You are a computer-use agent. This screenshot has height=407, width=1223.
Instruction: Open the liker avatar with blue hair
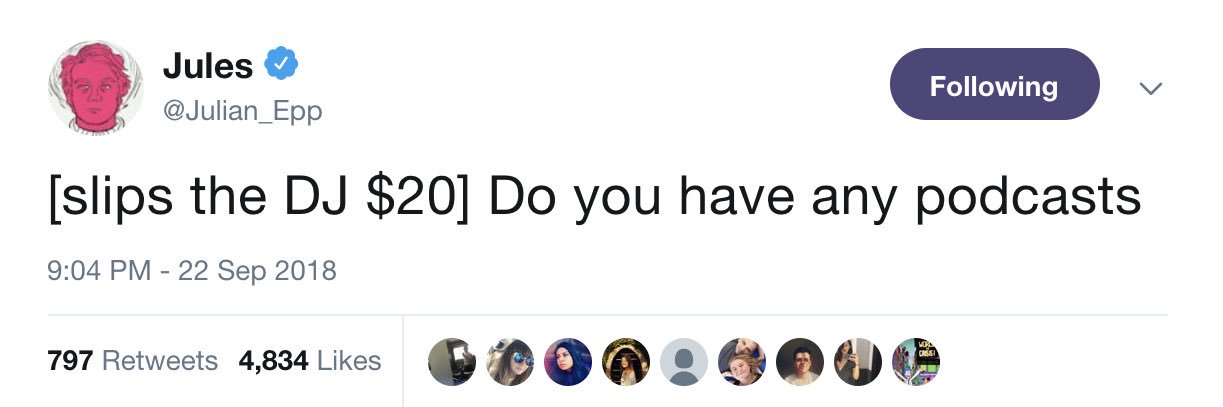pos(569,361)
